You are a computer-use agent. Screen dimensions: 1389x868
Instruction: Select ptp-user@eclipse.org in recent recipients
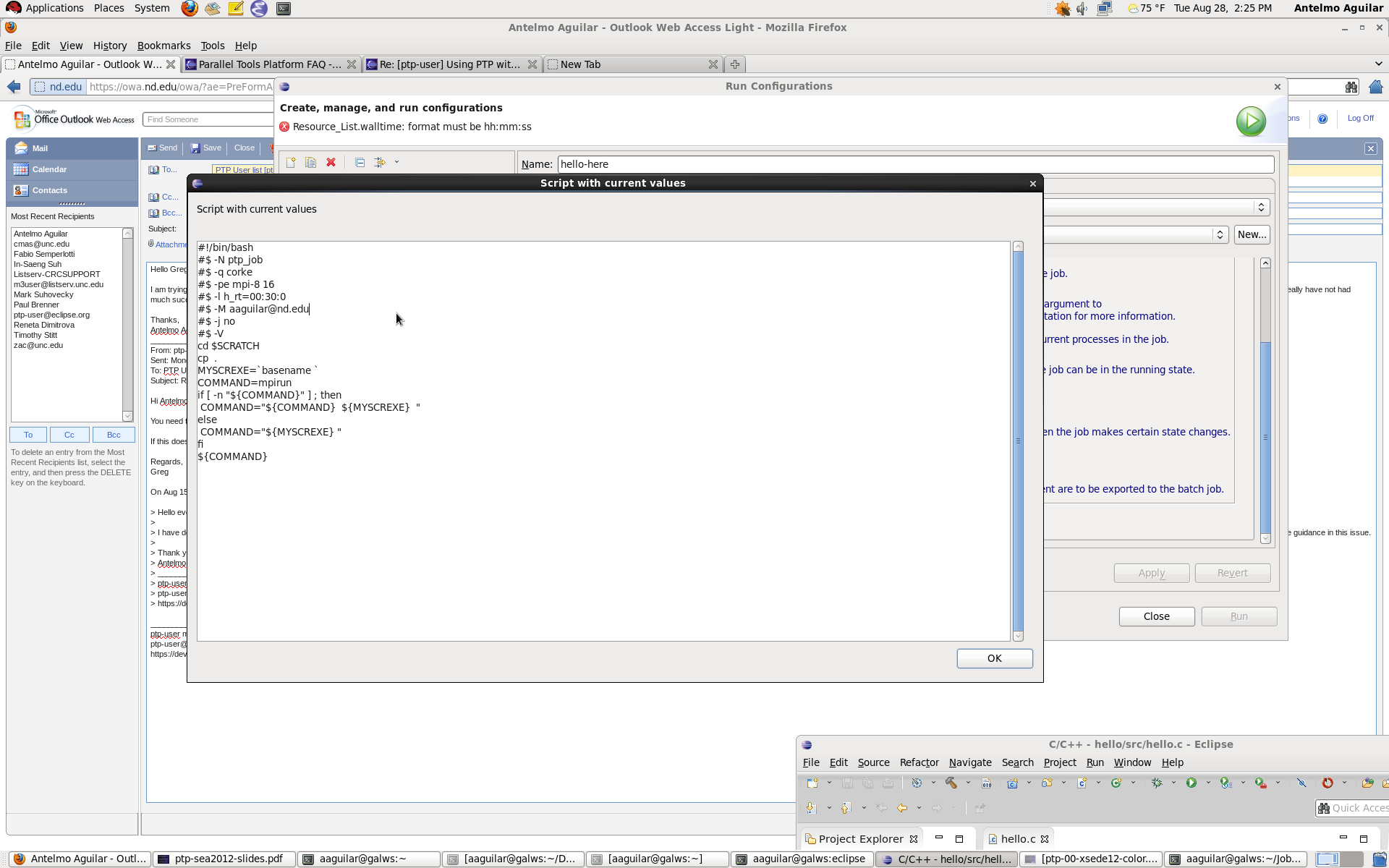pos(51,315)
